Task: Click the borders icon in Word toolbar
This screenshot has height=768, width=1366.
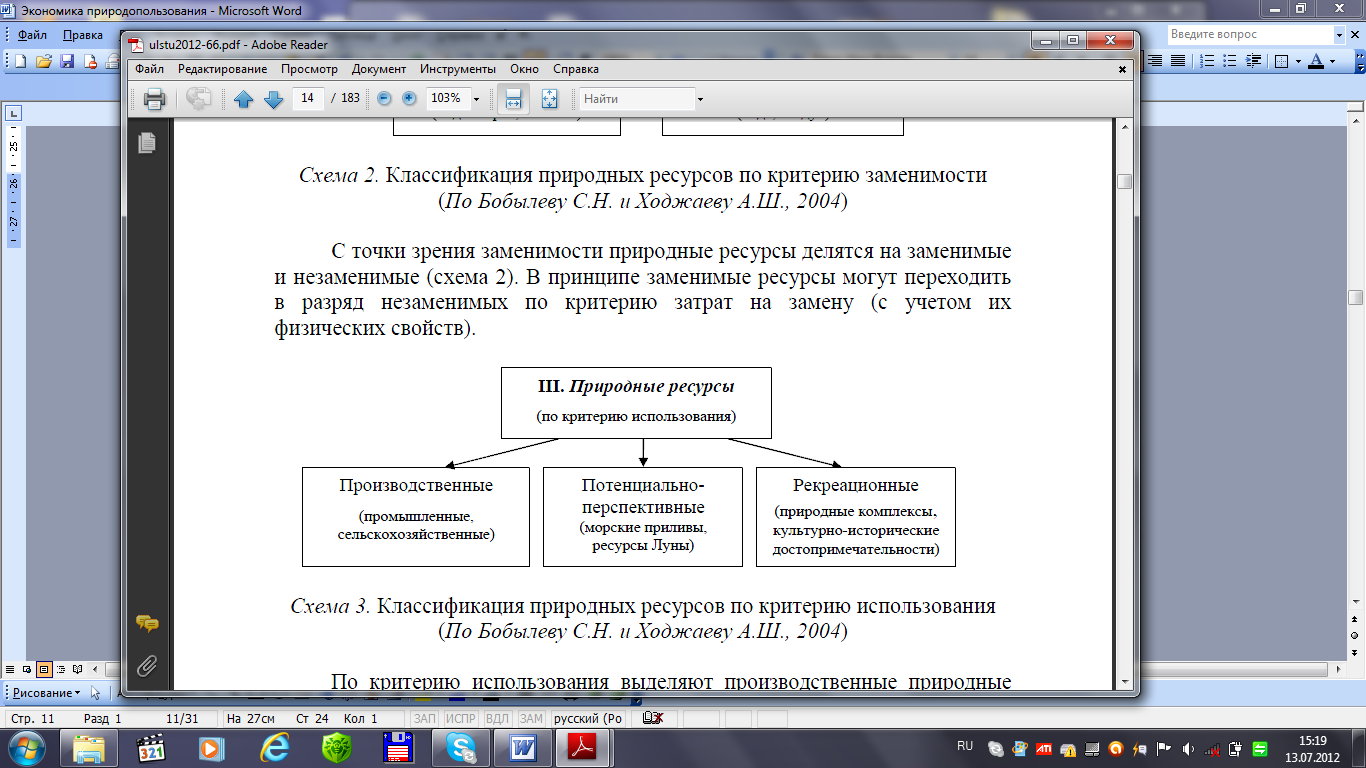Action: coord(1281,61)
